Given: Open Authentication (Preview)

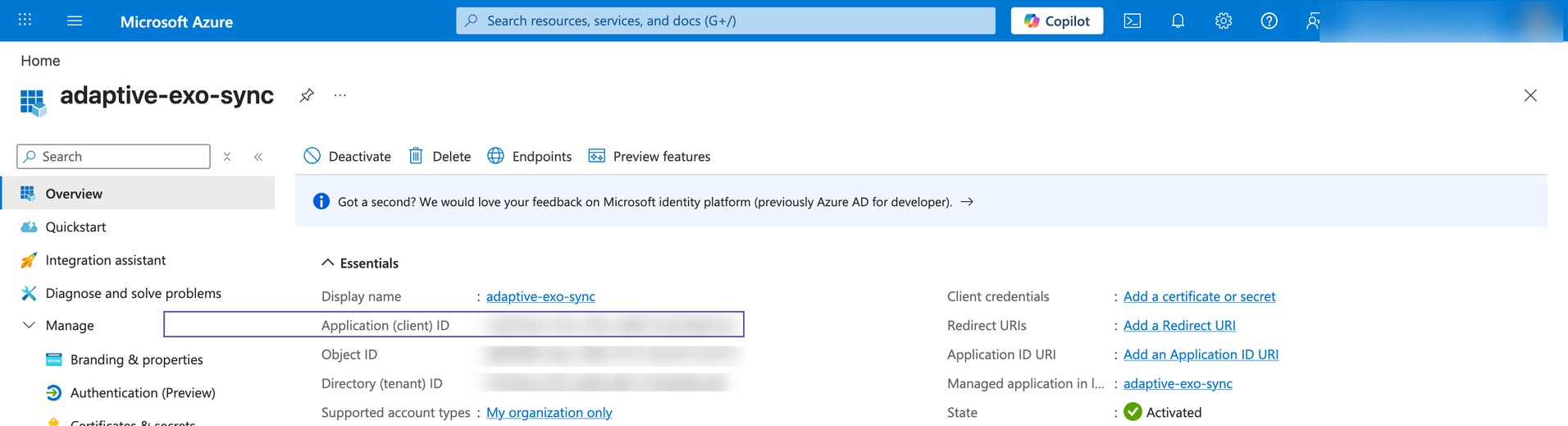Looking at the screenshot, I should [143, 393].
